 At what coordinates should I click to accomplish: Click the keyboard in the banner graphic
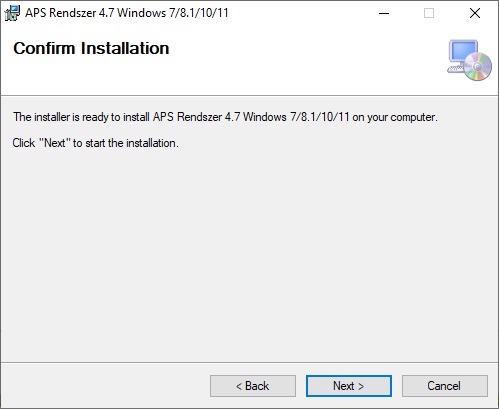point(456,69)
